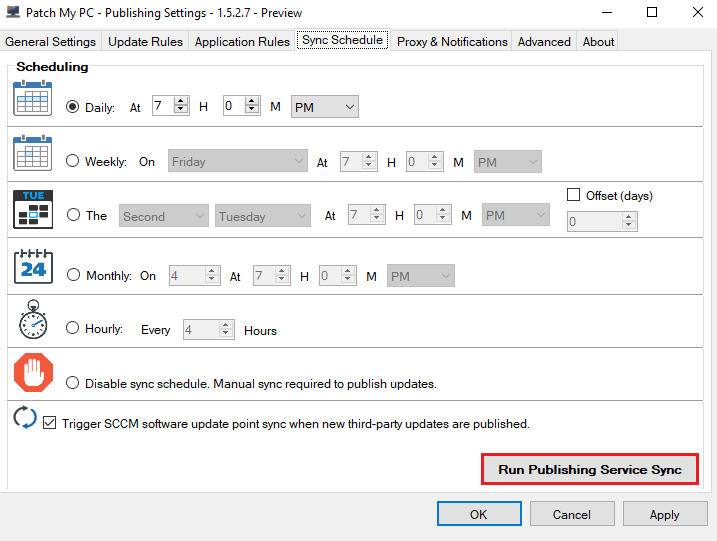Open the PM dropdown in 'The' row
Image resolution: width=717 pixels, height=541 pixels.
pyautogui.click(x=515, y=215)
